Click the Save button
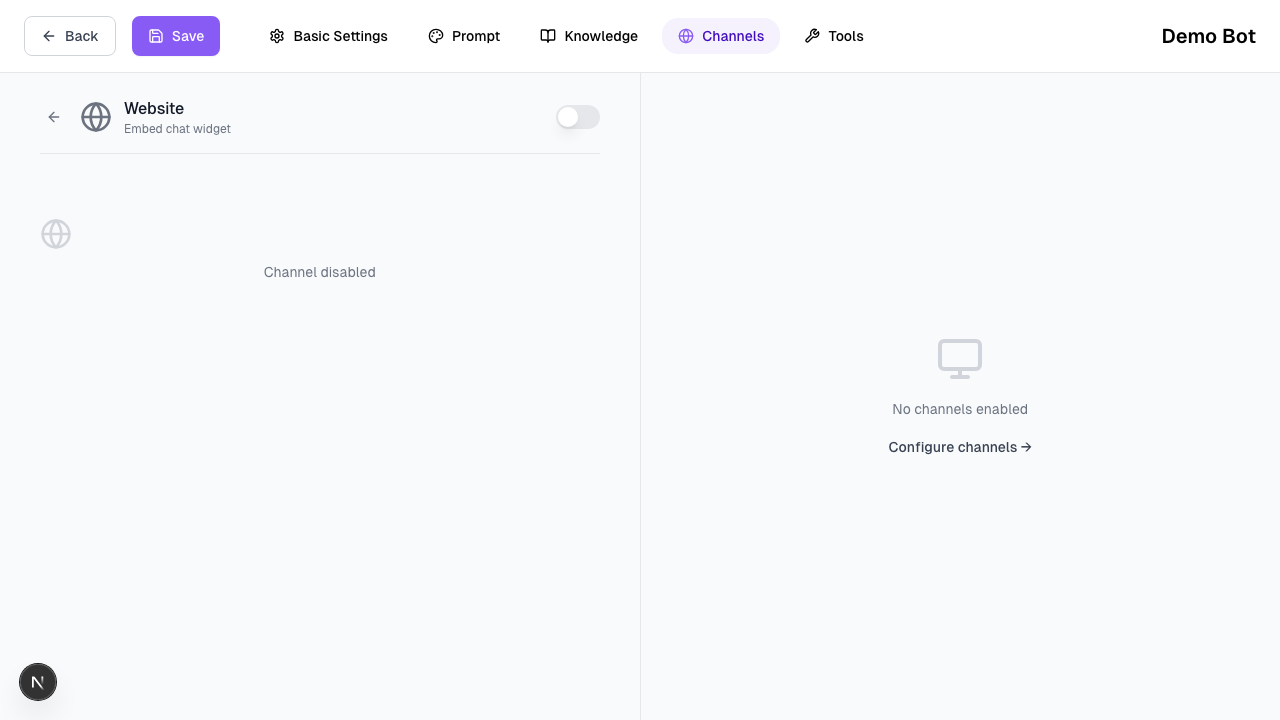 tap(176, 36)
